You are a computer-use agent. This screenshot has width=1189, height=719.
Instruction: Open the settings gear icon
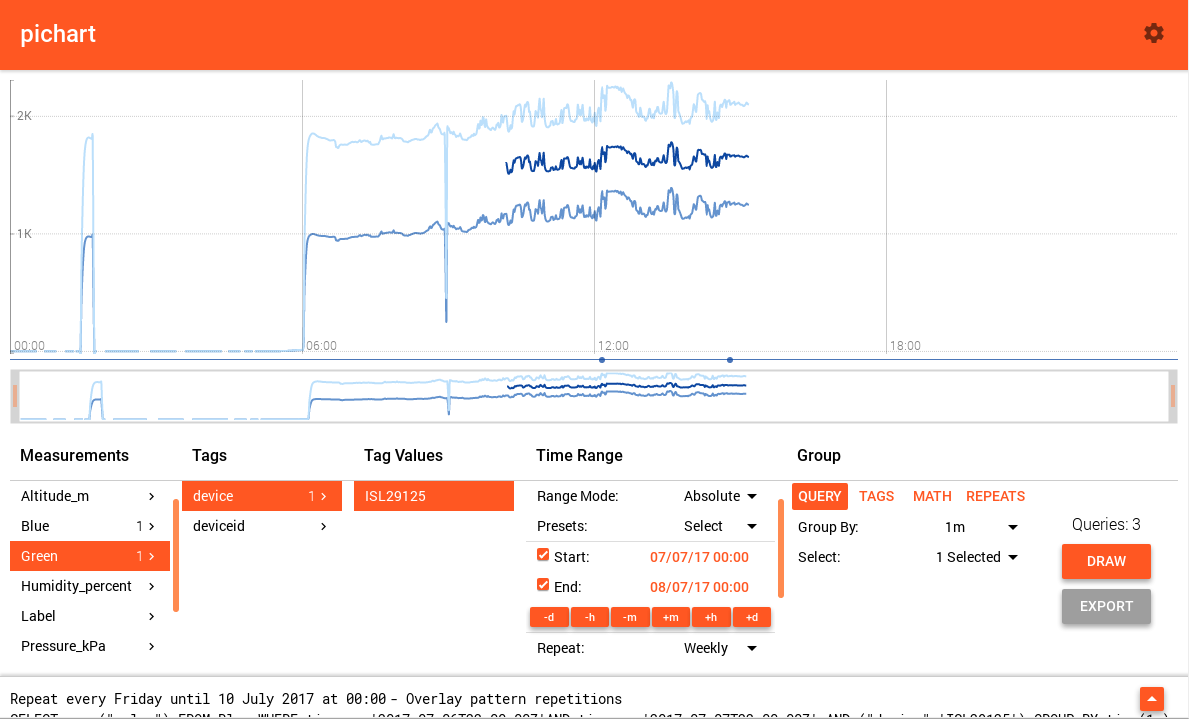tap(1154, 33)
